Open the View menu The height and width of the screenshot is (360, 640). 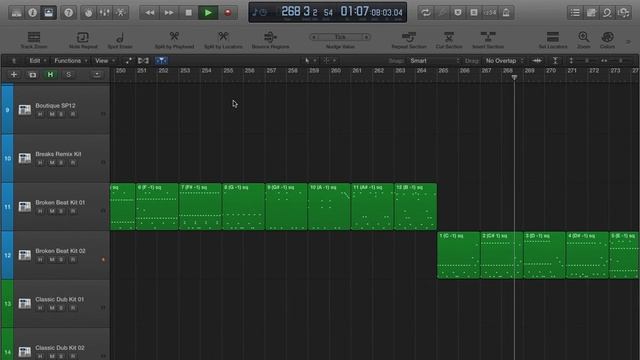[104, 61]
